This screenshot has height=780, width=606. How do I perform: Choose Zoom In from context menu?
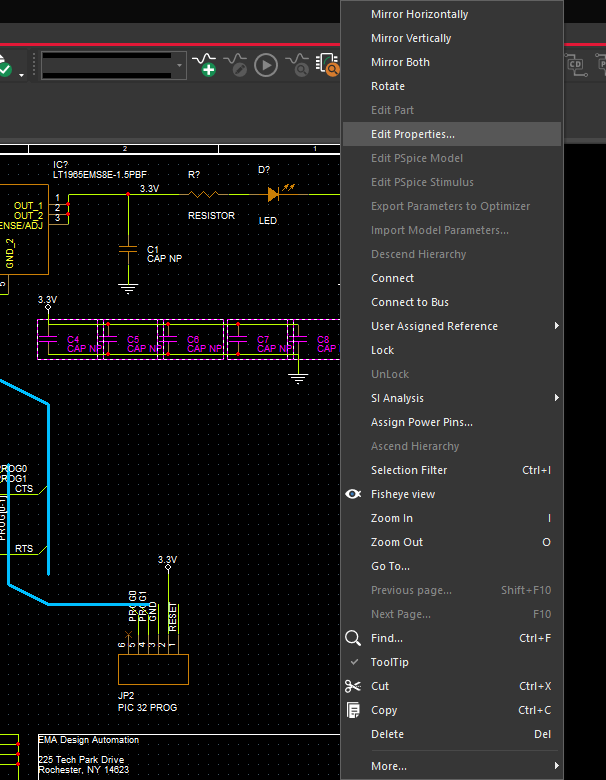(x=452, y=518)
